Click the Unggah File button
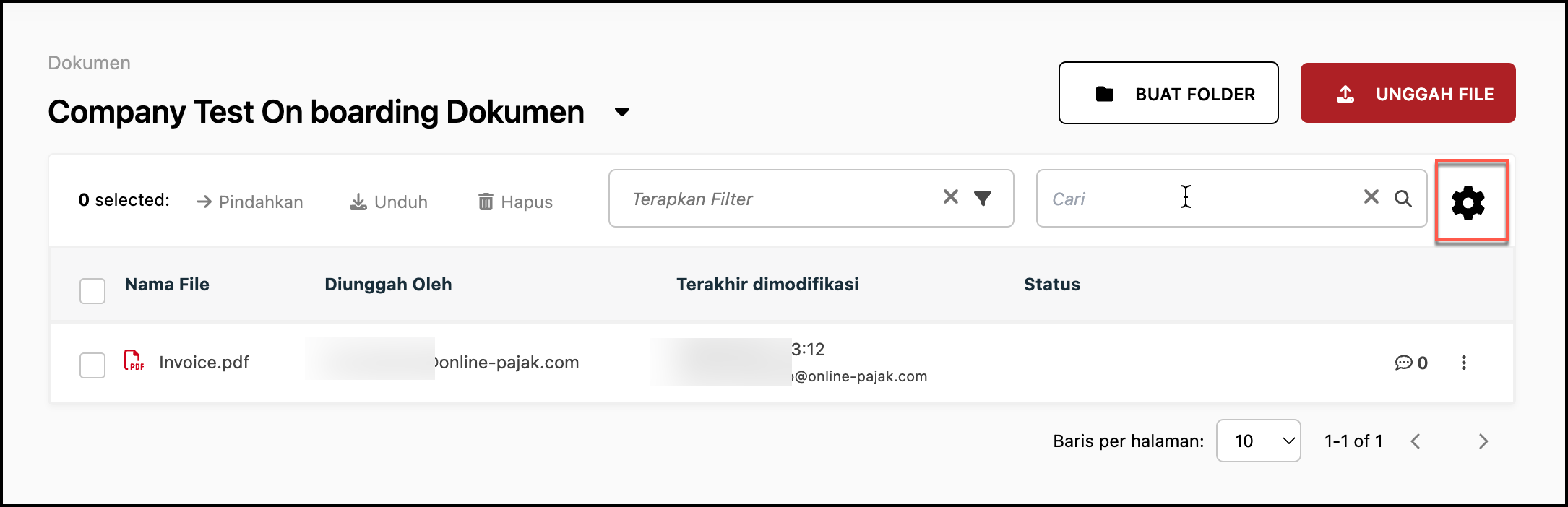Viewport: 1568px width, 507px height. point(1408,93)
